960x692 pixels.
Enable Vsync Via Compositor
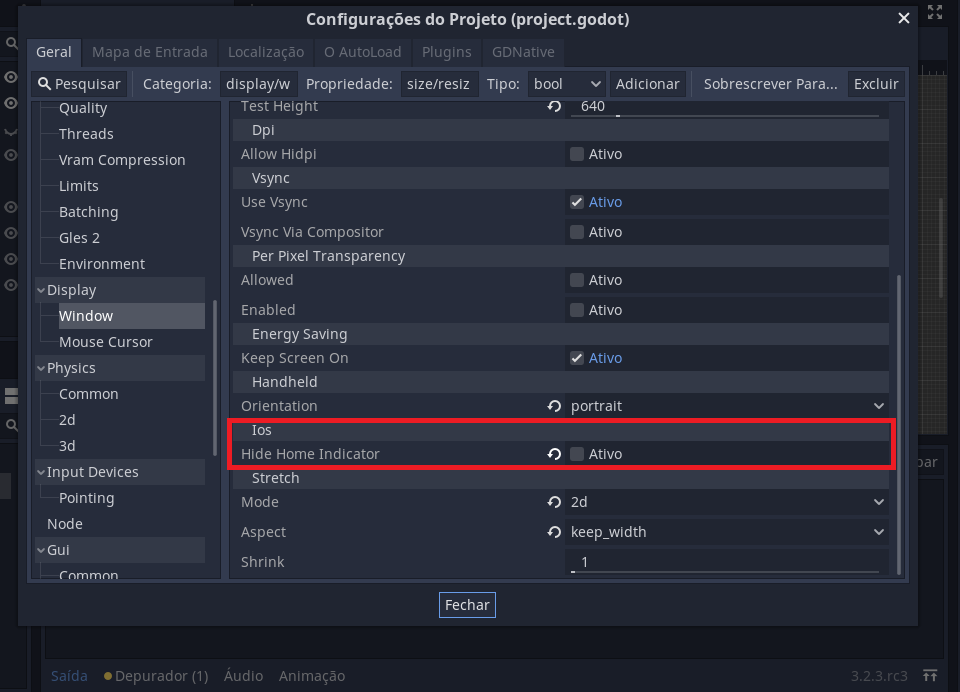[577, 232]
